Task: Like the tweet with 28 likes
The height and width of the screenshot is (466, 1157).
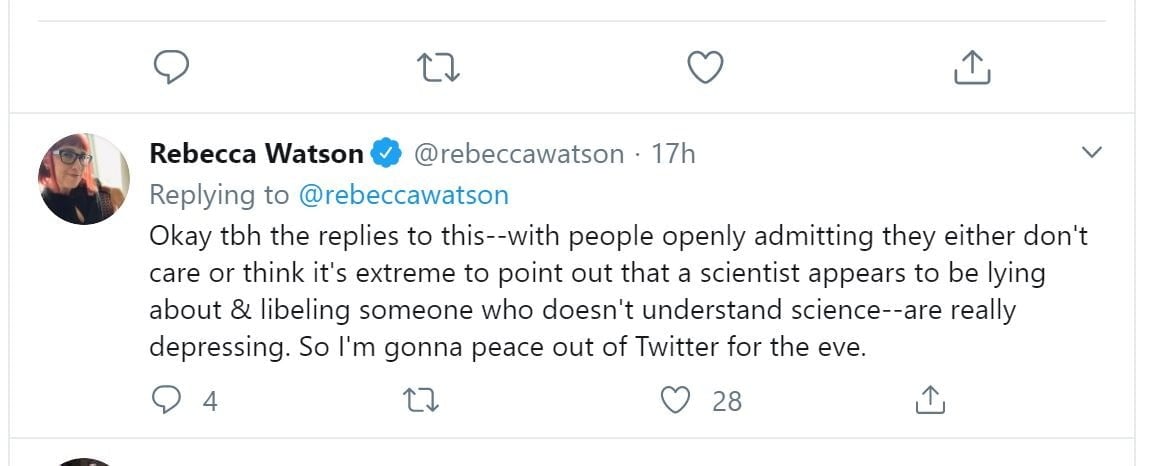Action: click(678, 400)
